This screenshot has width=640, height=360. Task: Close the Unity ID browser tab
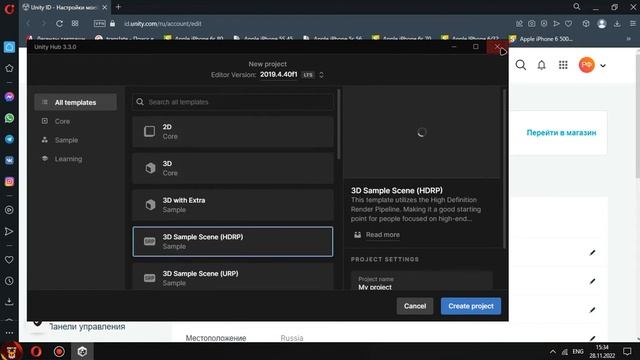[x=104, y=7]
